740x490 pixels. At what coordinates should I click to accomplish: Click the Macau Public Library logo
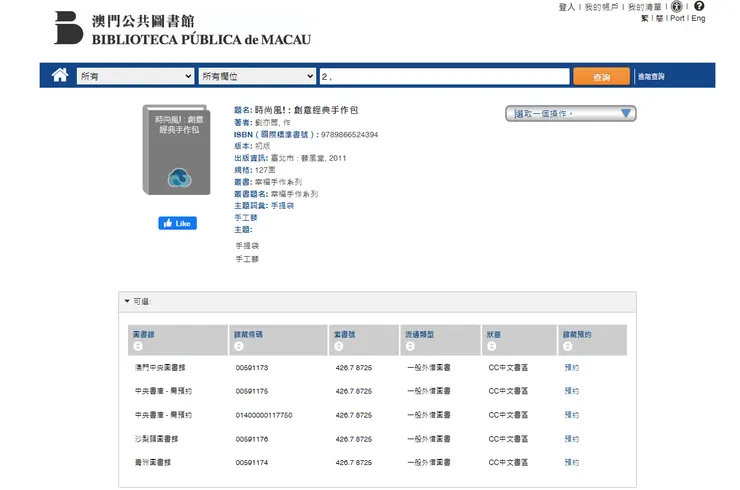coord(183,28)
